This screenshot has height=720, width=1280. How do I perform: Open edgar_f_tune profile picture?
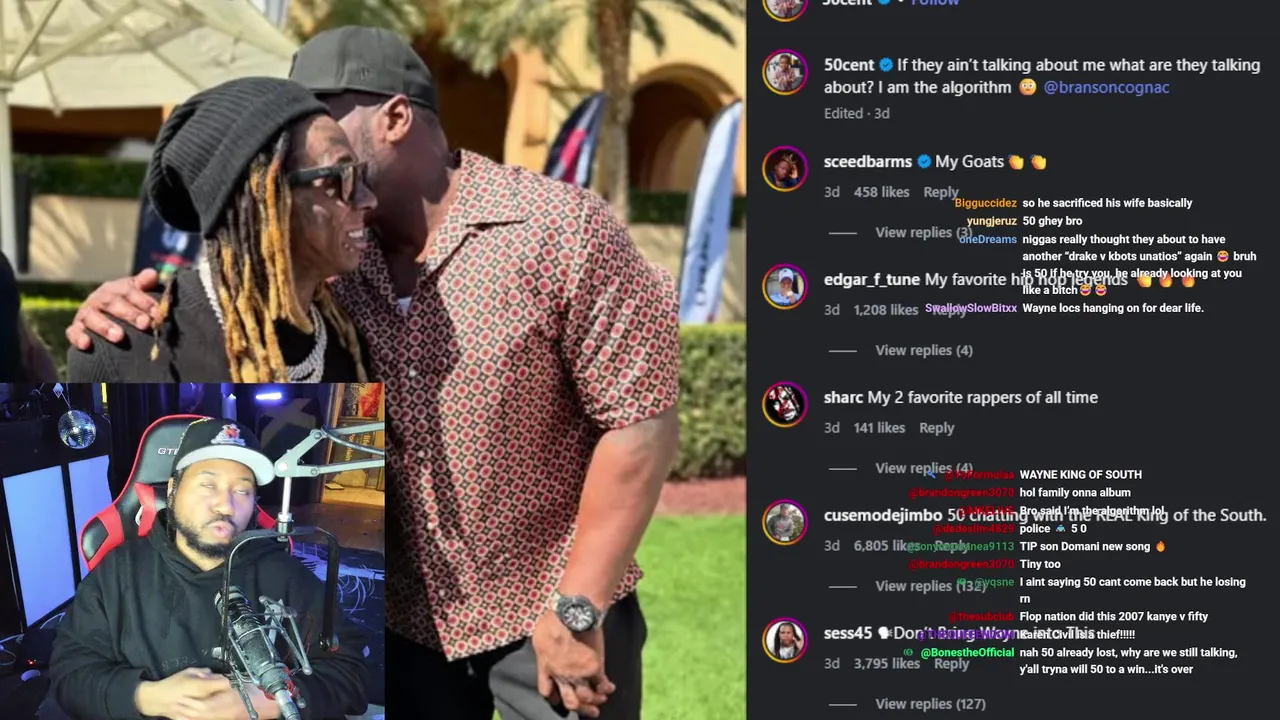(785, 287)
